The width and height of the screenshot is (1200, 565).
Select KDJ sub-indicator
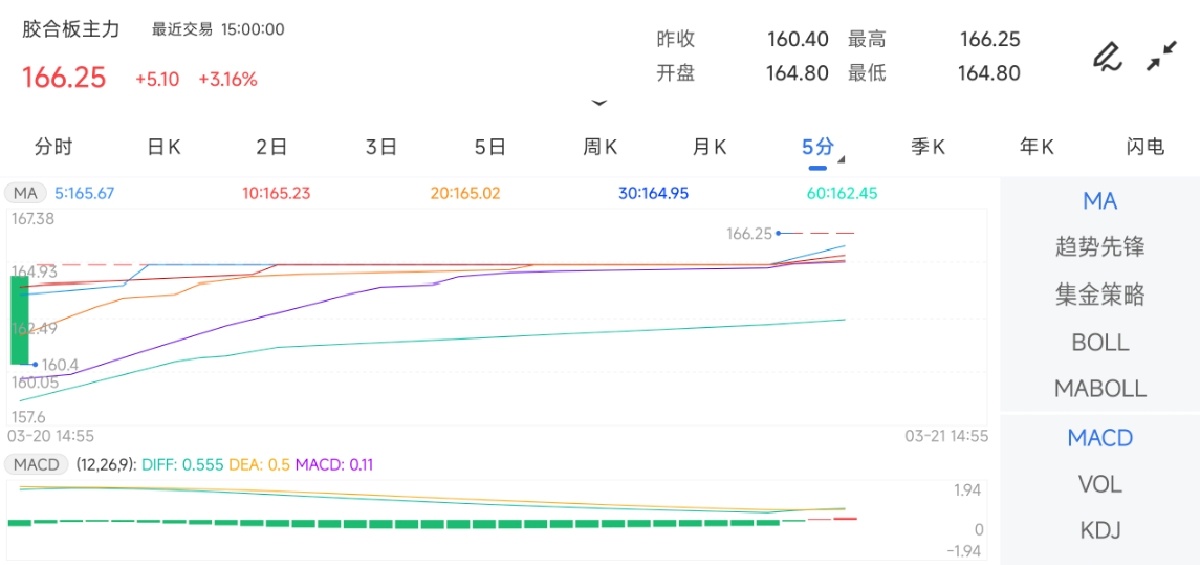click(x=1100, y=530)
